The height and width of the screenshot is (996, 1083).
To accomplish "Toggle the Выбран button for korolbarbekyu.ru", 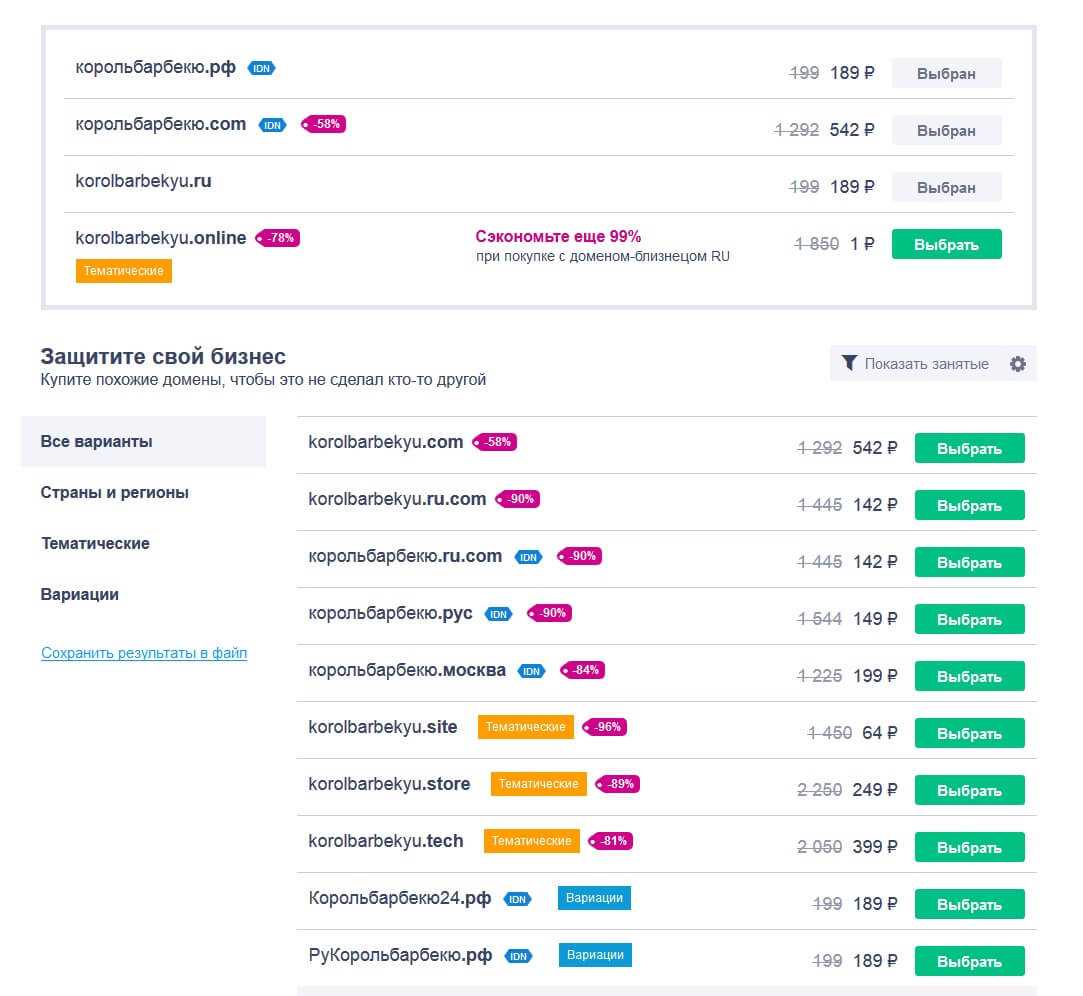I will coord(945,188).
